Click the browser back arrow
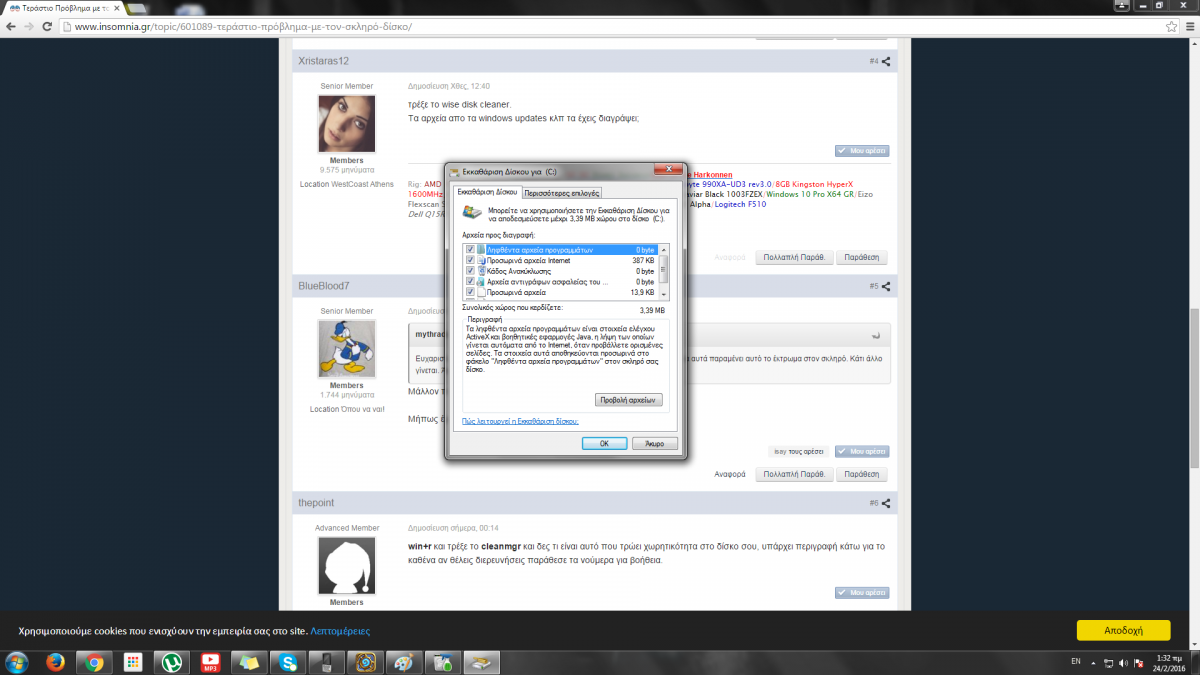 point(10,26)
